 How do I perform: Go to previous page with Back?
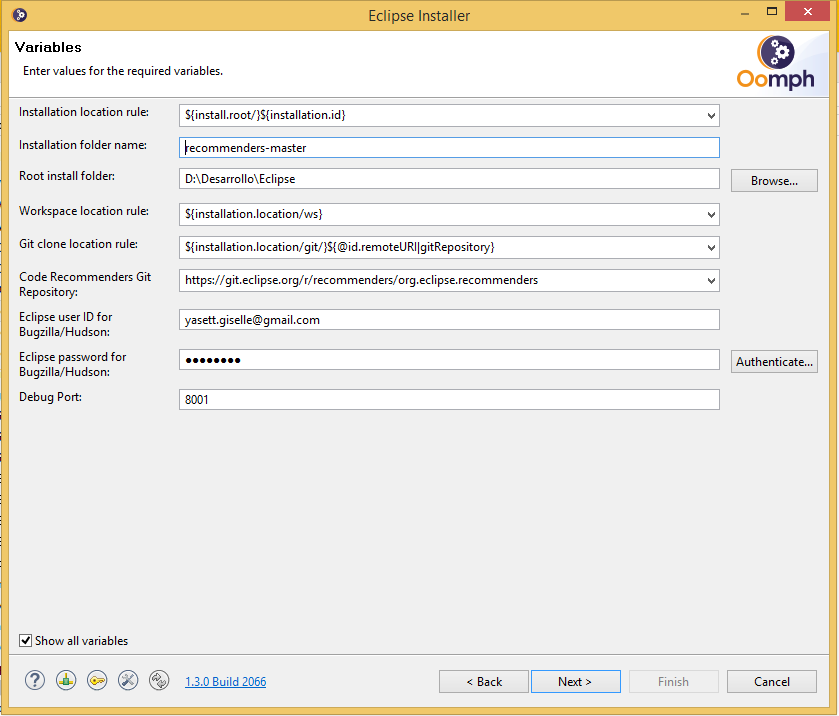point(484,681)
